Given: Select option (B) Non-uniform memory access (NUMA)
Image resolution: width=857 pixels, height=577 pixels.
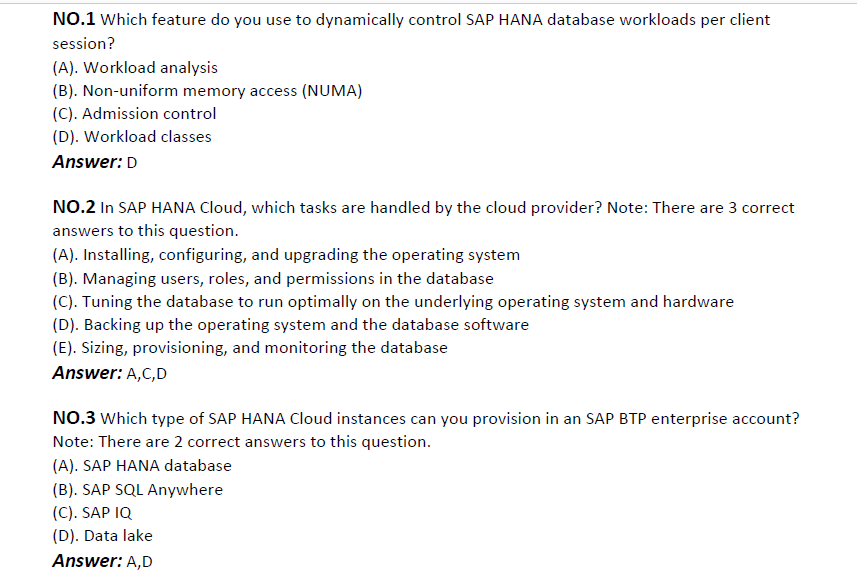Looking at the screenshot, I should 207,91.
